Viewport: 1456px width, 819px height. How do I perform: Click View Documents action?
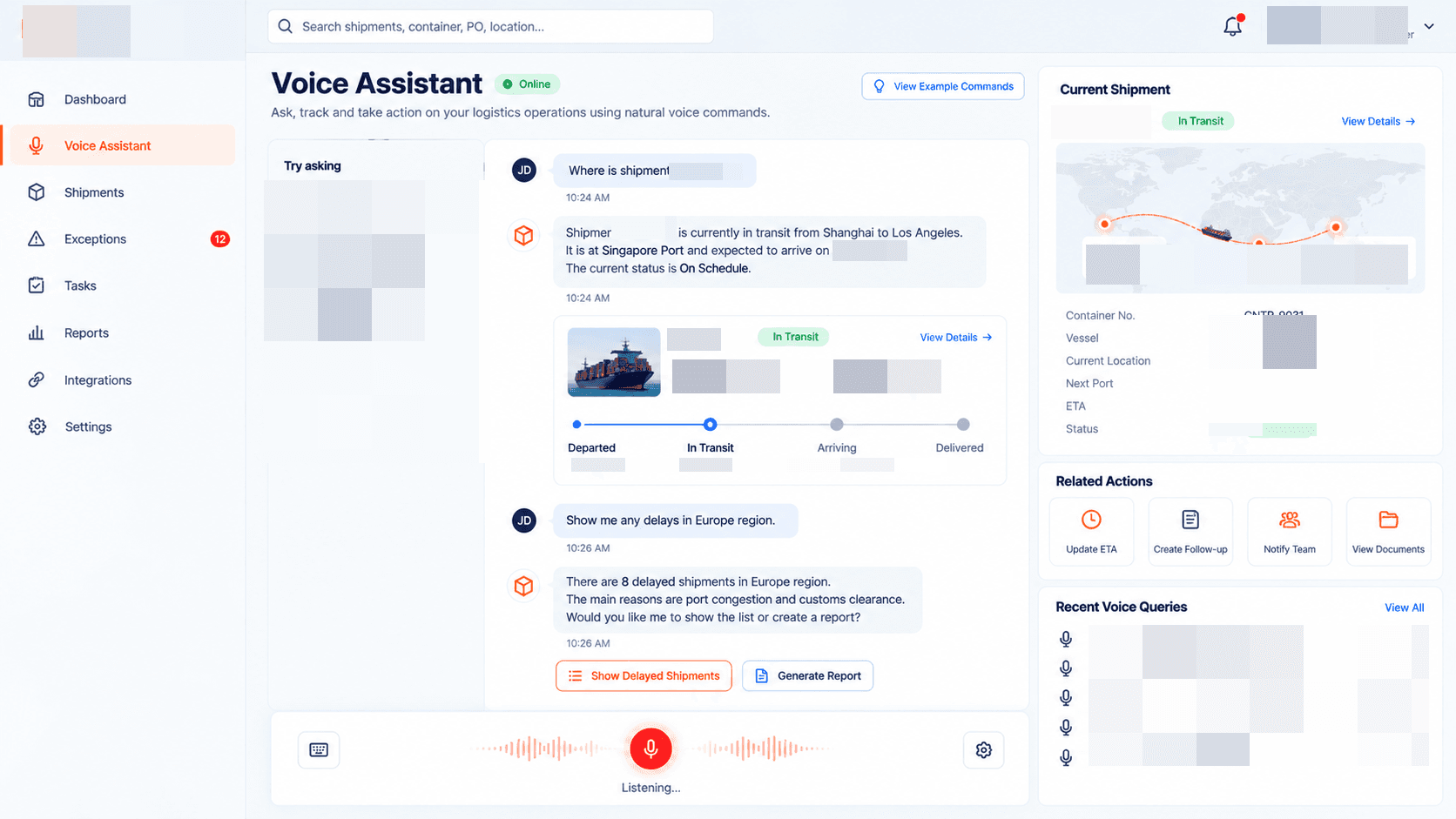1388,532
